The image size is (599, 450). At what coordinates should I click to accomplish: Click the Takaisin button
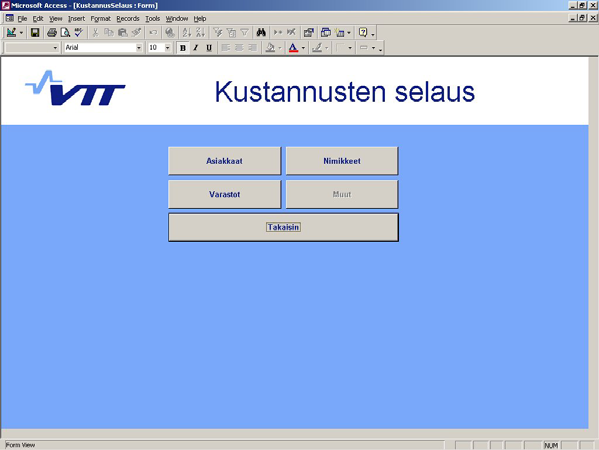283,227
